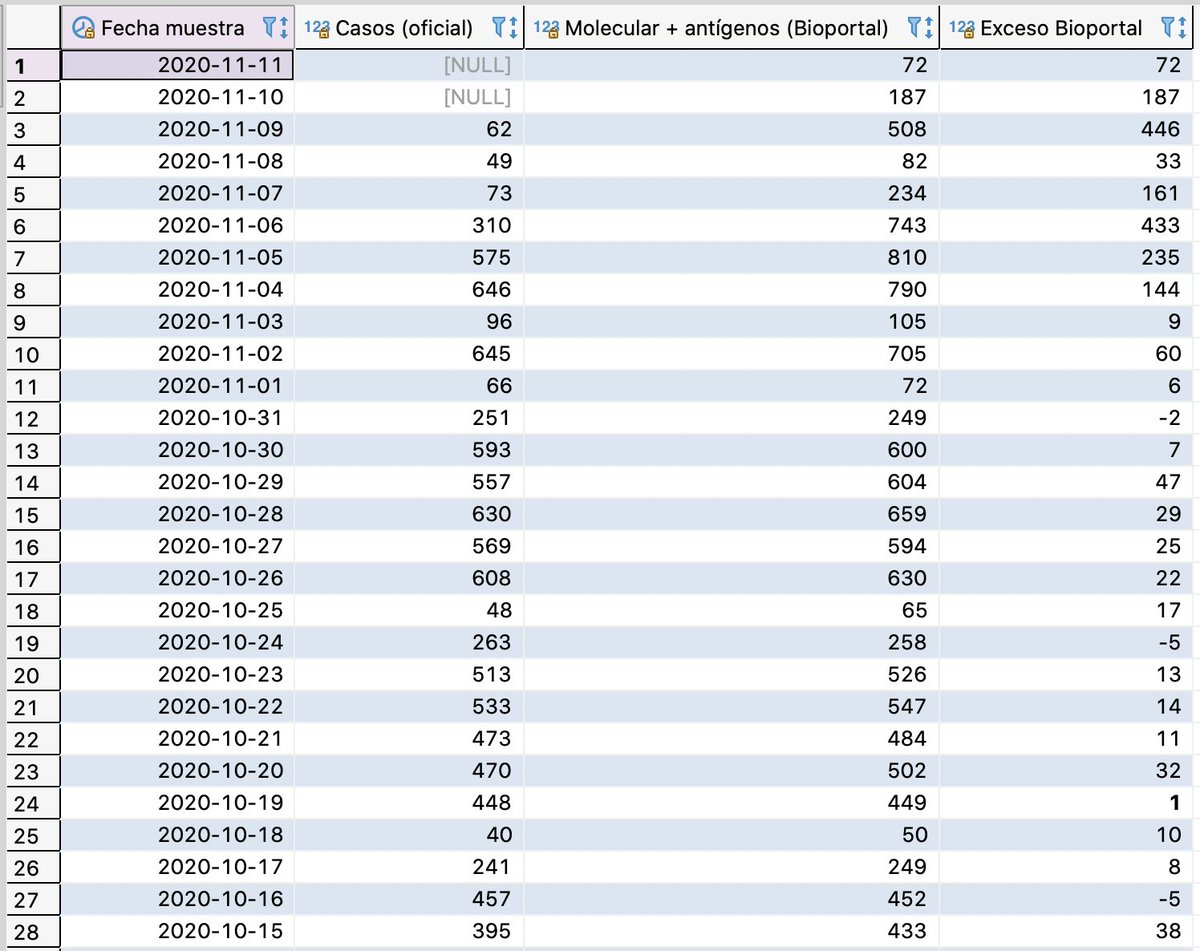This screenshot has width=1200, height=951.
Task: Click the Casos value 473
Action: 409,739
